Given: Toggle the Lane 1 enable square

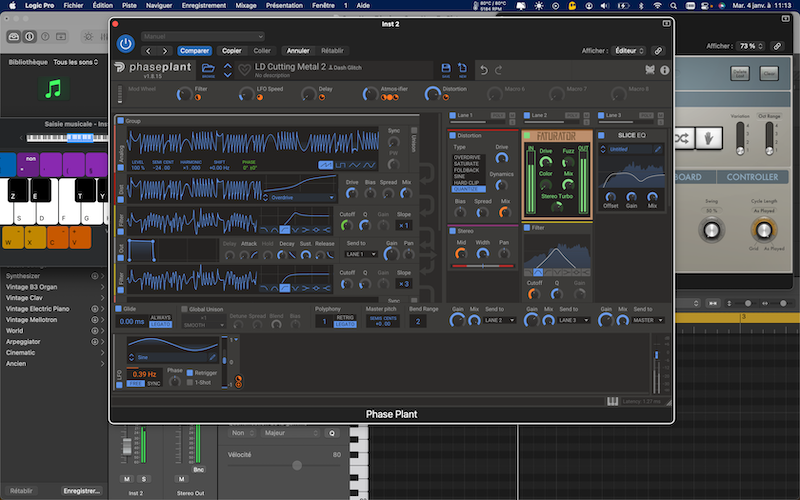Looking at the screenshot, I should coord(453,115).
